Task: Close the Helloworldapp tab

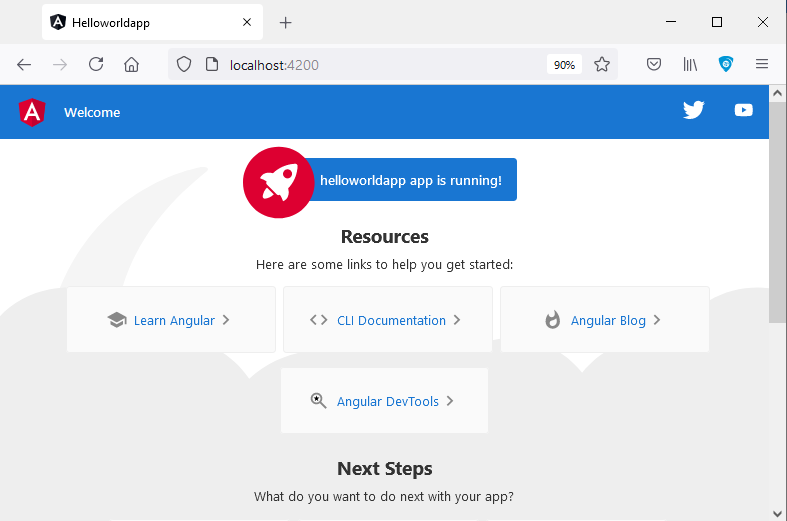Action: pos(246,22)
